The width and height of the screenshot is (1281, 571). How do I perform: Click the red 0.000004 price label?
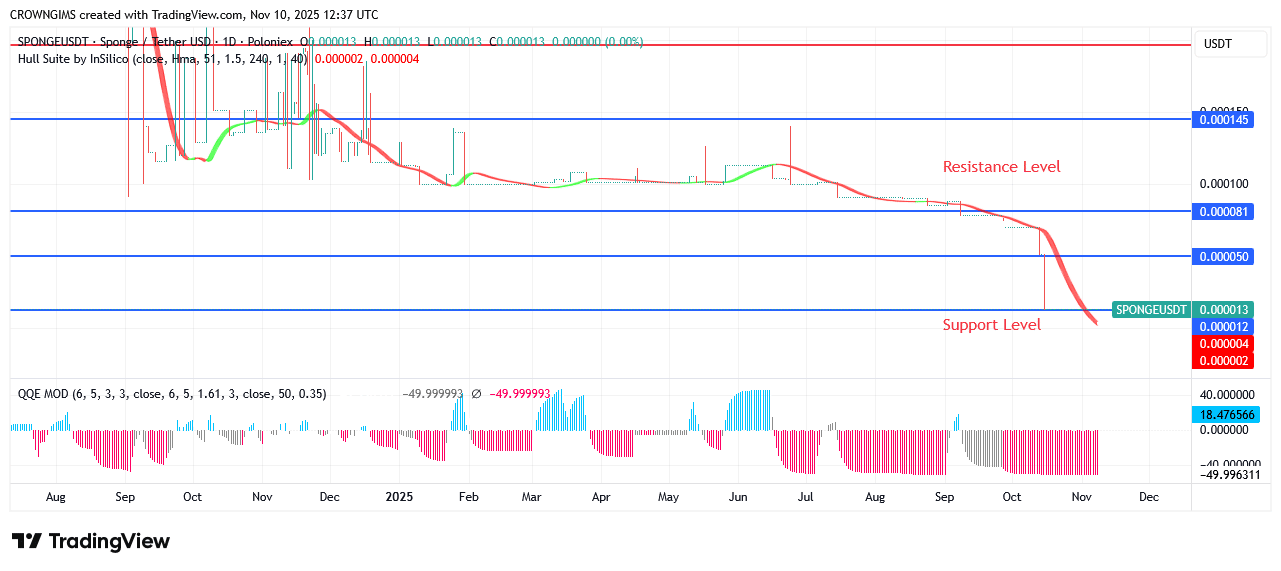[x=1223, y=344]
